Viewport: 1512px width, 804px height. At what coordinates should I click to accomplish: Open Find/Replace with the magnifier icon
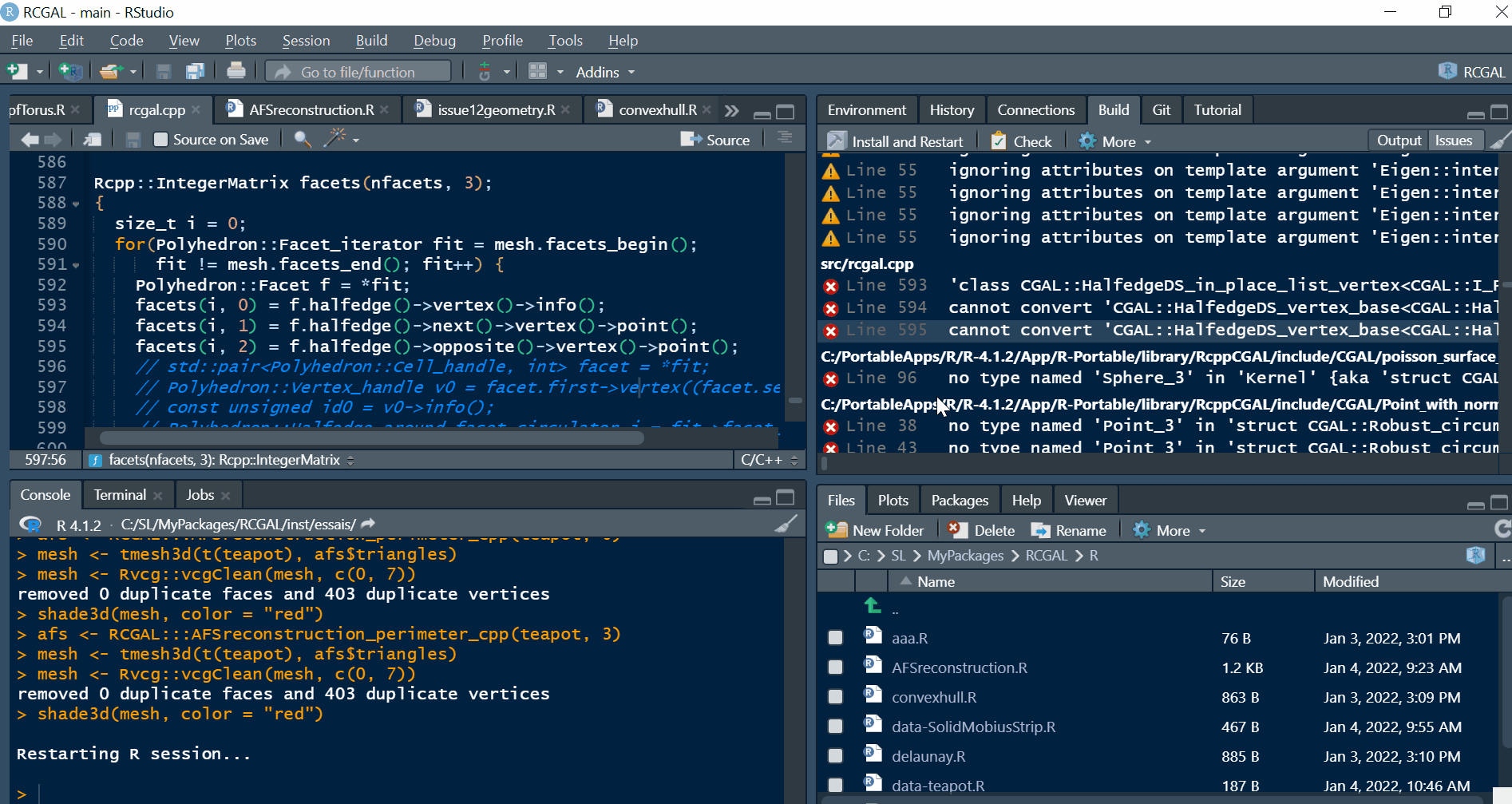pyautogui.click(x=302, y=138)
